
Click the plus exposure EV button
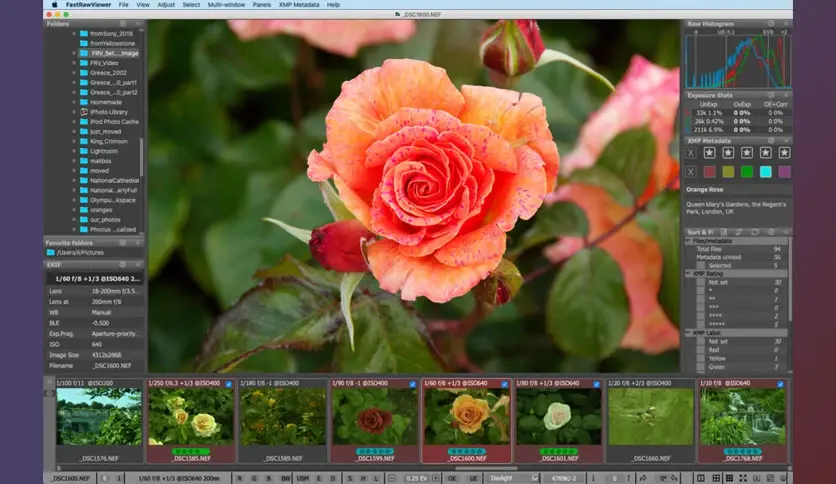point(436,478)
